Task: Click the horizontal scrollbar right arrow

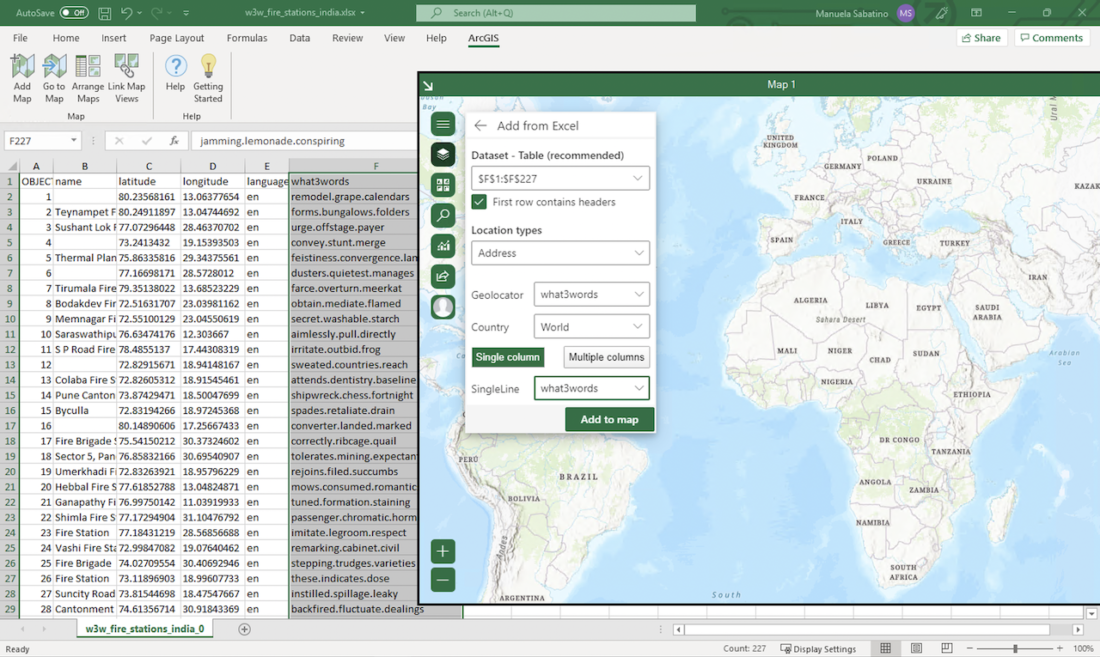Action: point(1078,630)
